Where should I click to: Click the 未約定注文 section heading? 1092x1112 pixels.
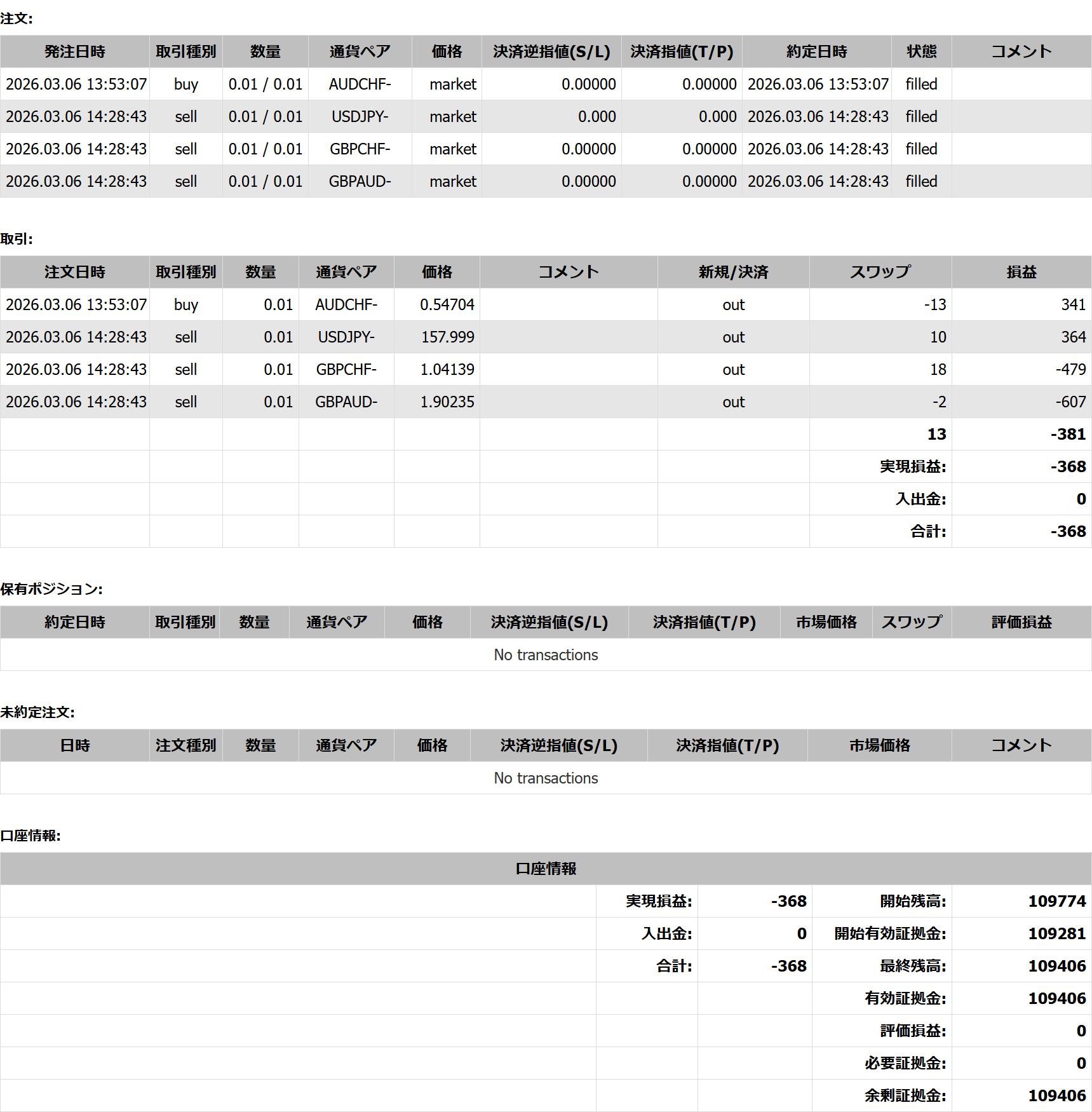tap(37, 712)
